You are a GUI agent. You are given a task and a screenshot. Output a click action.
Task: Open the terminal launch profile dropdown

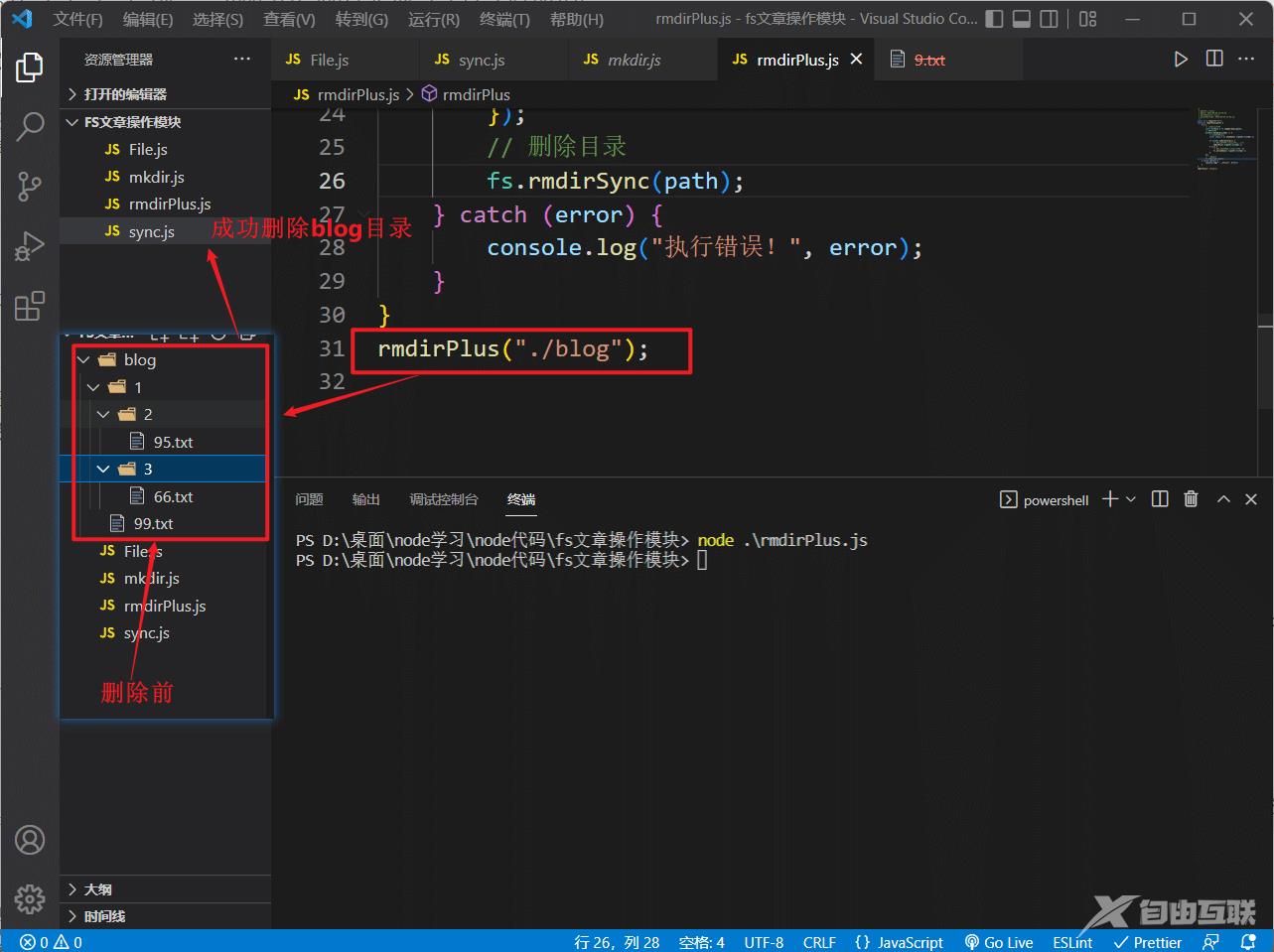pos(1131,499)
